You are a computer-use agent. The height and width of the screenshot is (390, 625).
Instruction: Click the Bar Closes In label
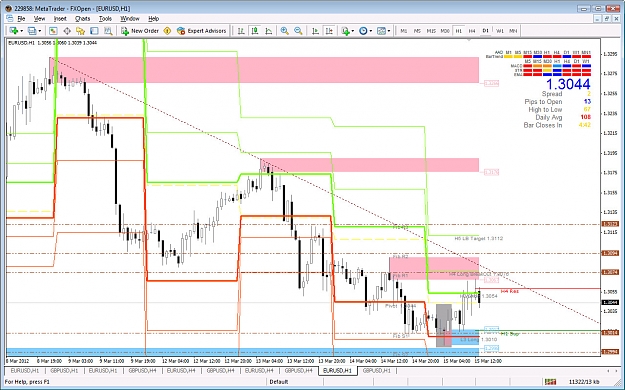point(542,125)
